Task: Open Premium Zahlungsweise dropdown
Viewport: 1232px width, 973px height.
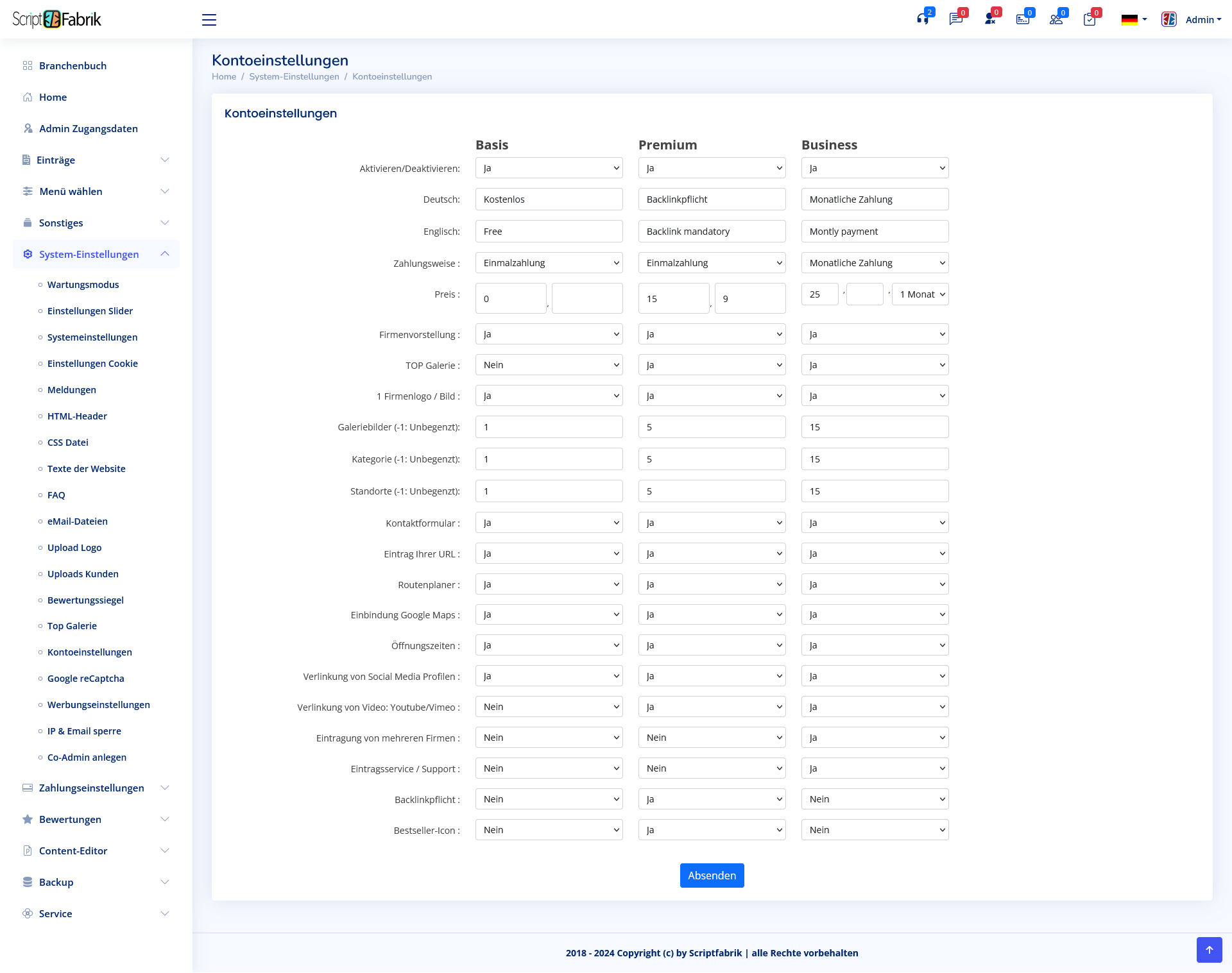Action: coord(712,263)
